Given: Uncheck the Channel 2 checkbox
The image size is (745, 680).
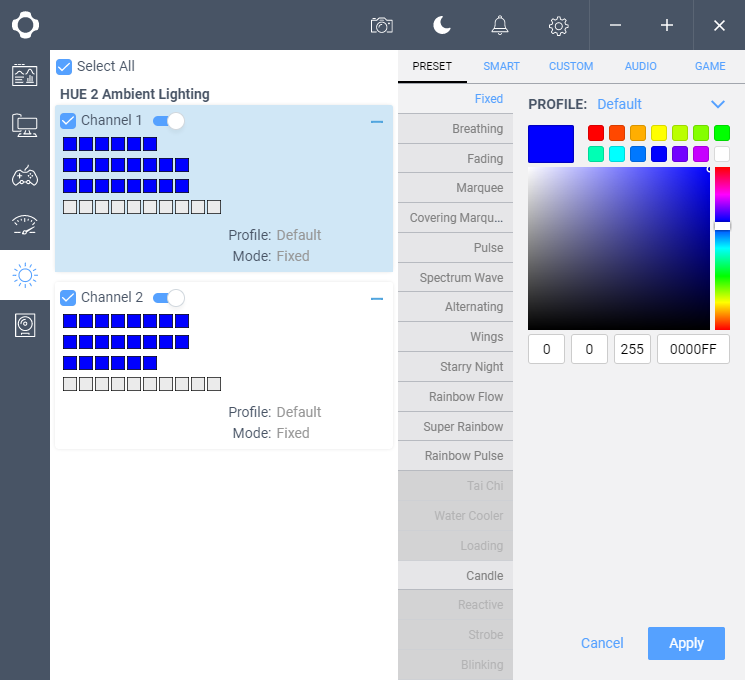Looking at the screenshot, I should pos(68,297).
